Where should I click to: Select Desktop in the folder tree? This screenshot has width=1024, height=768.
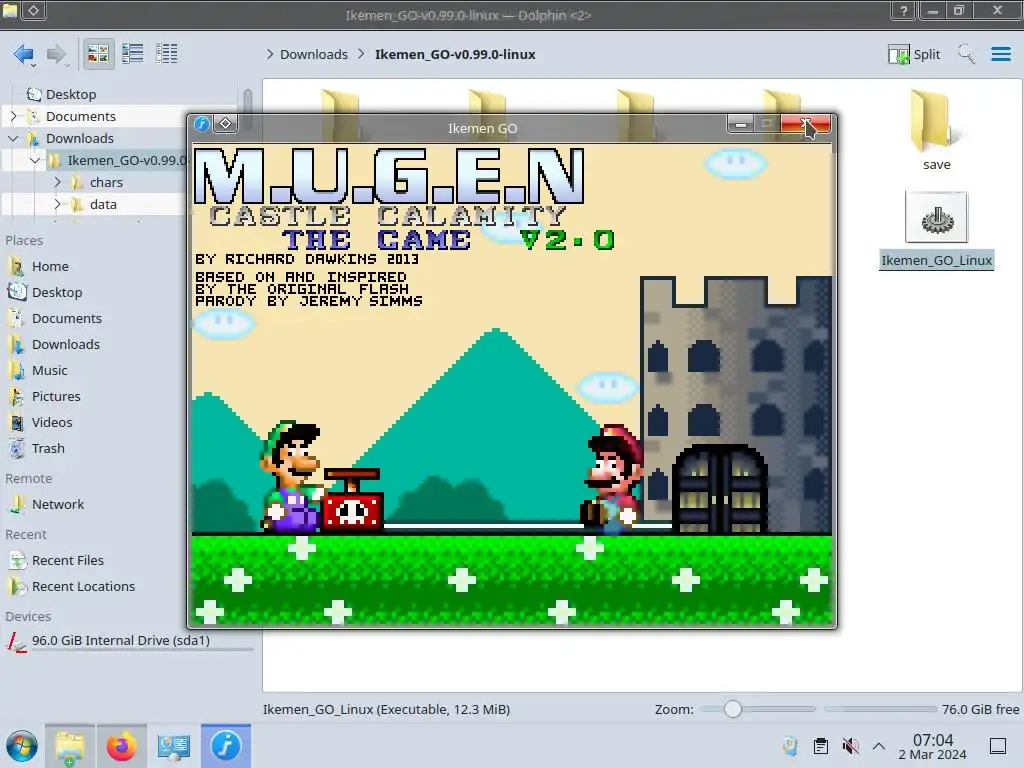point(71,94)
